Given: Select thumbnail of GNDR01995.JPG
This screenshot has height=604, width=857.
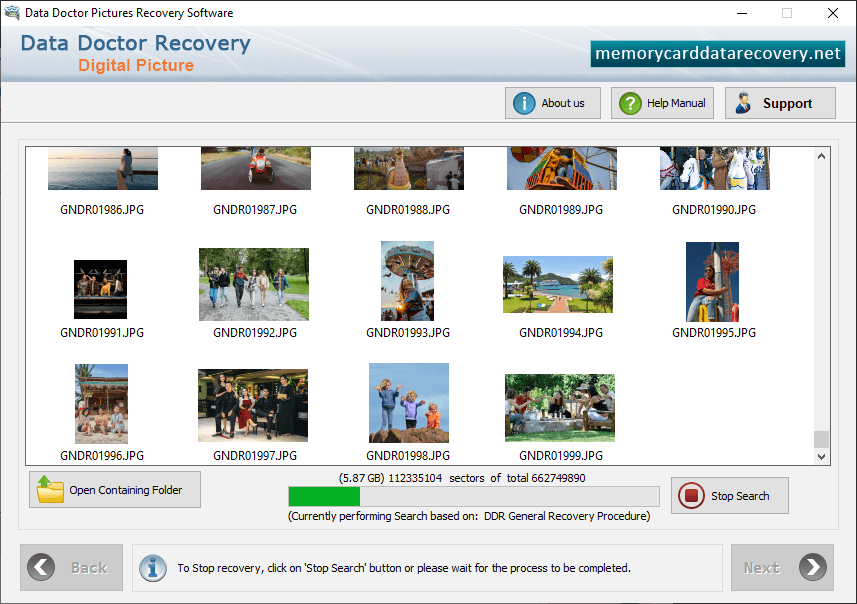Looking at the screenshot, I should pos(712,282).
